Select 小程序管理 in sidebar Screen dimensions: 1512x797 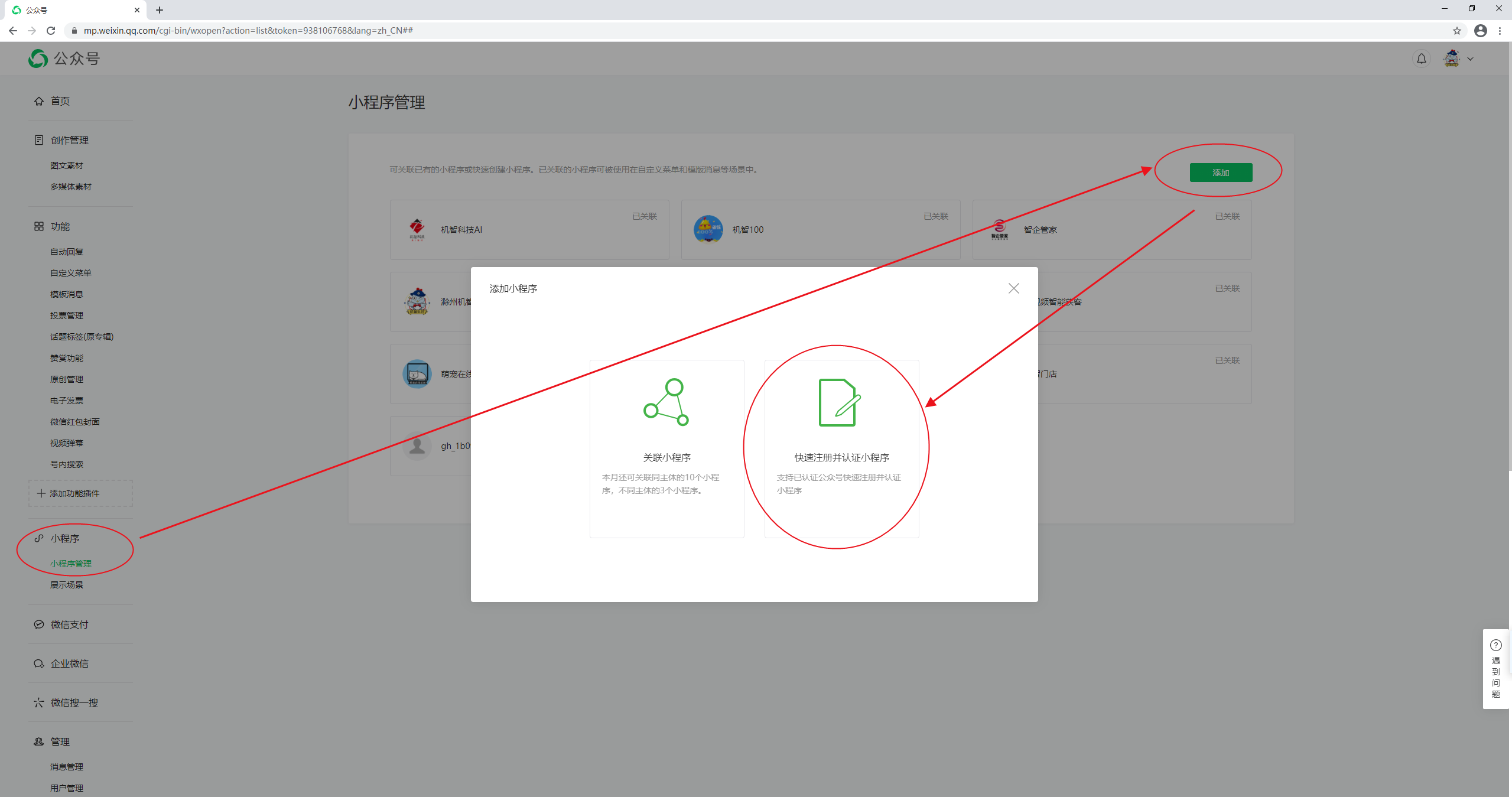coord(71,564)
